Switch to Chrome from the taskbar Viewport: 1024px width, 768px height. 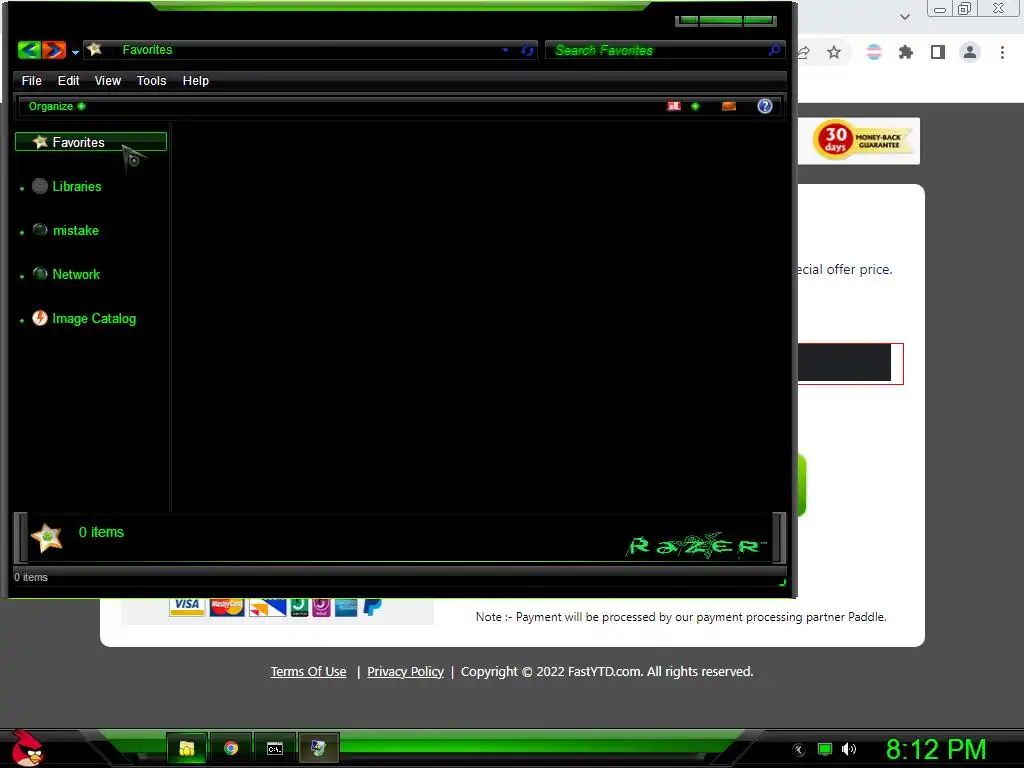231,748
